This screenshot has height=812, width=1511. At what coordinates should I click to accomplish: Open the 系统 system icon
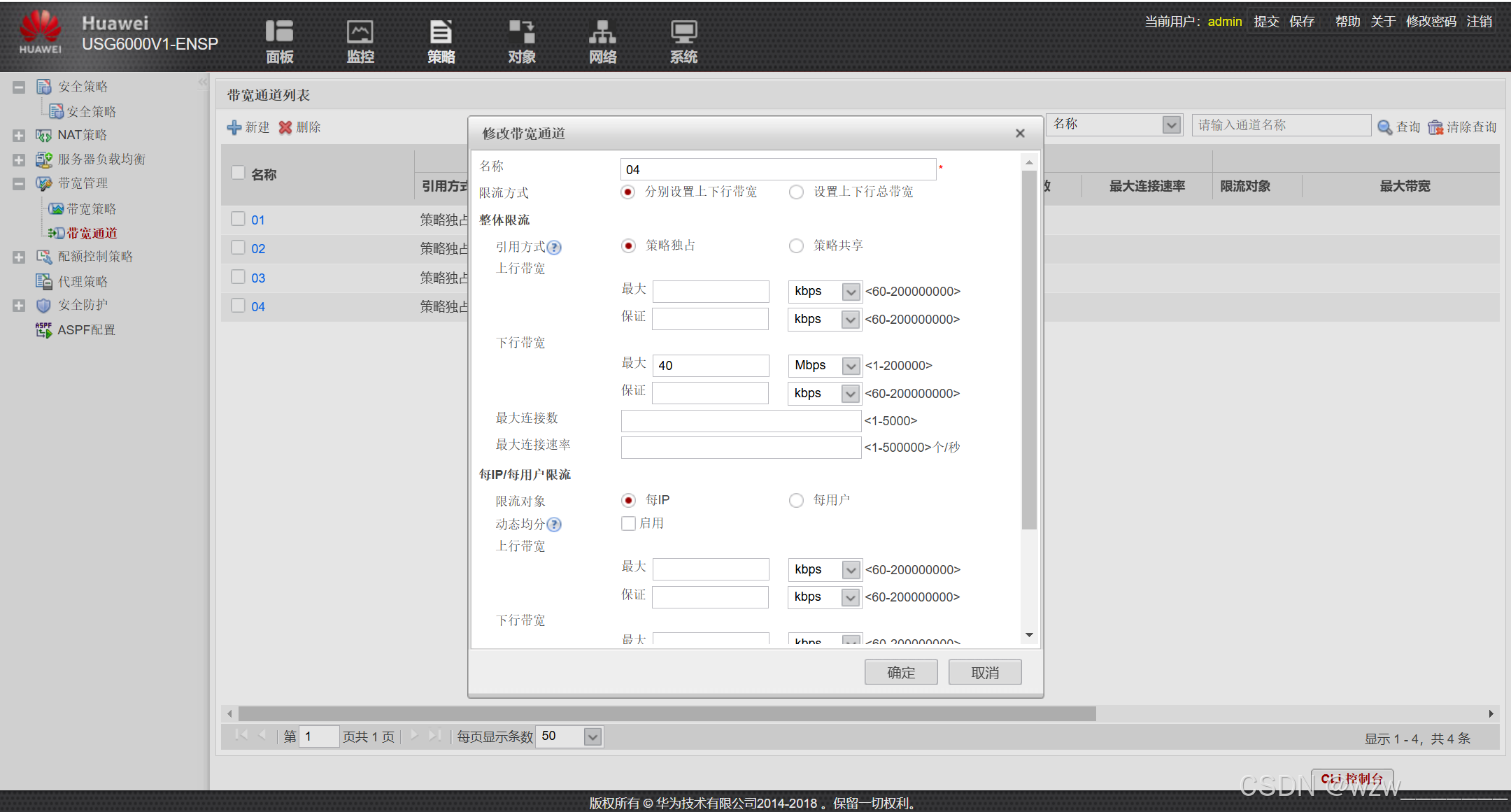point(683,33)
